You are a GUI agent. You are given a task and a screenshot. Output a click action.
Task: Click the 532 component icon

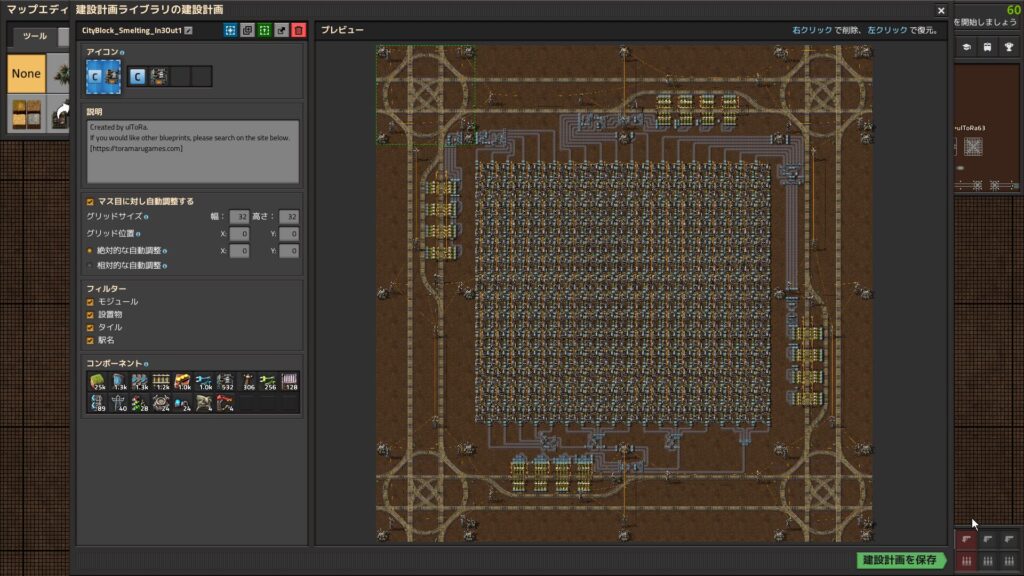tap(225, 382)
